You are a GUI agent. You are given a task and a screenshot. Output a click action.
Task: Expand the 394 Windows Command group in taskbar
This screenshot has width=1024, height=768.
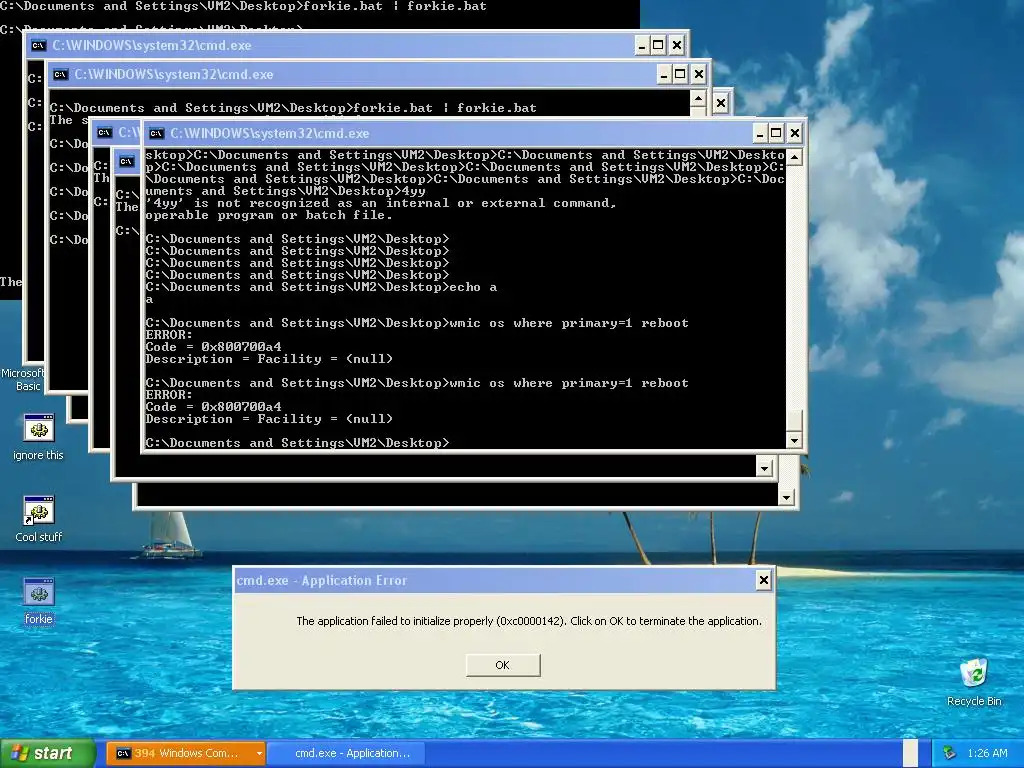pyautogui.click(x=259, y=753)
